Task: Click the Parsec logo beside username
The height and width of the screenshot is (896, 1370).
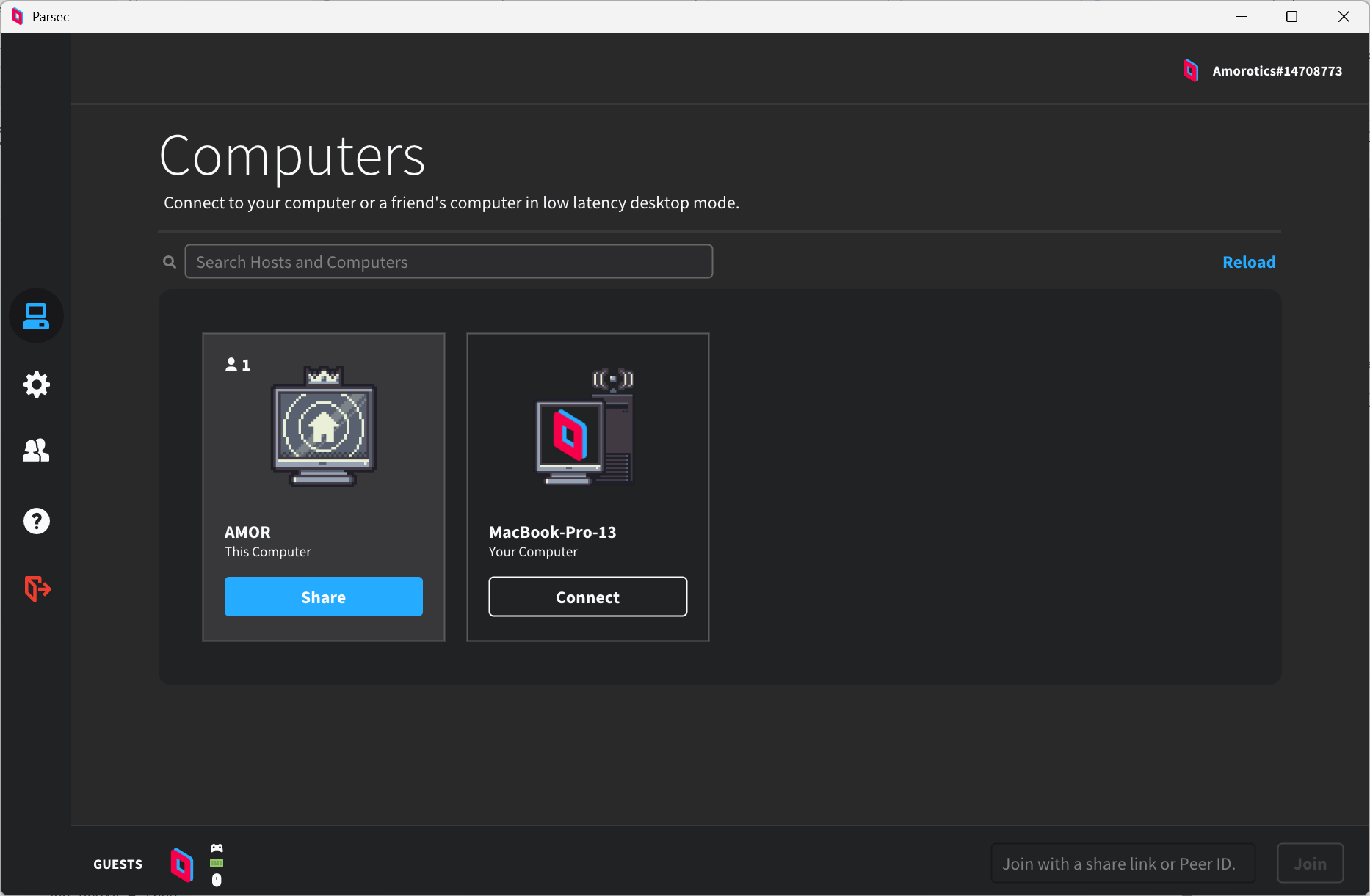Action: click(x=1191, y=70)
